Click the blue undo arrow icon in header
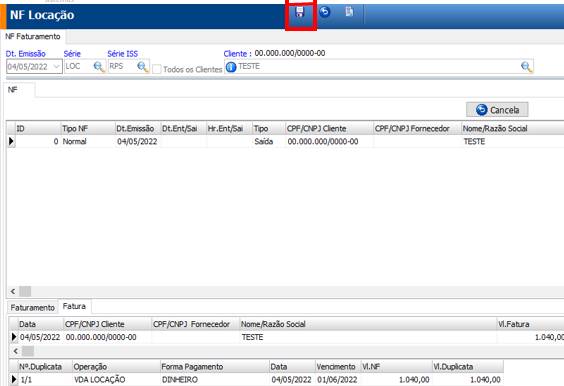 tap(325, 12)
